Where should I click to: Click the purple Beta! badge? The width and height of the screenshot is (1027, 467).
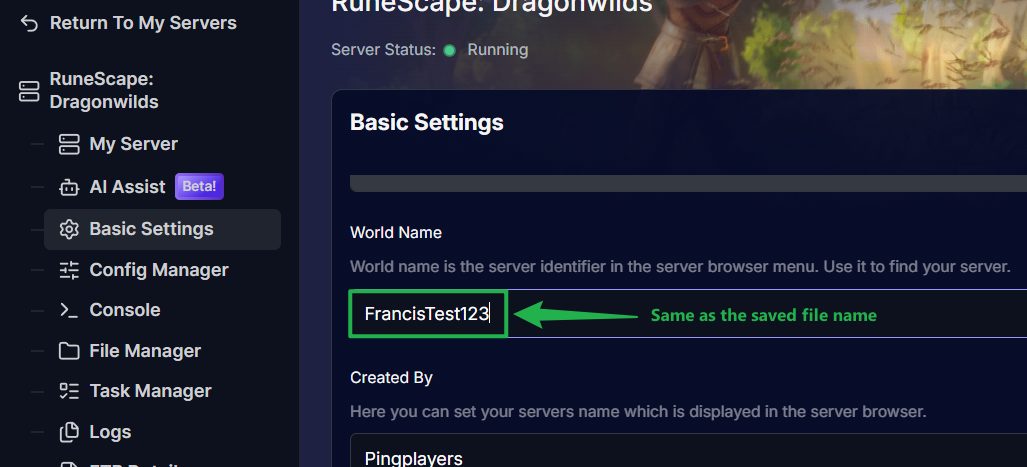199,187
